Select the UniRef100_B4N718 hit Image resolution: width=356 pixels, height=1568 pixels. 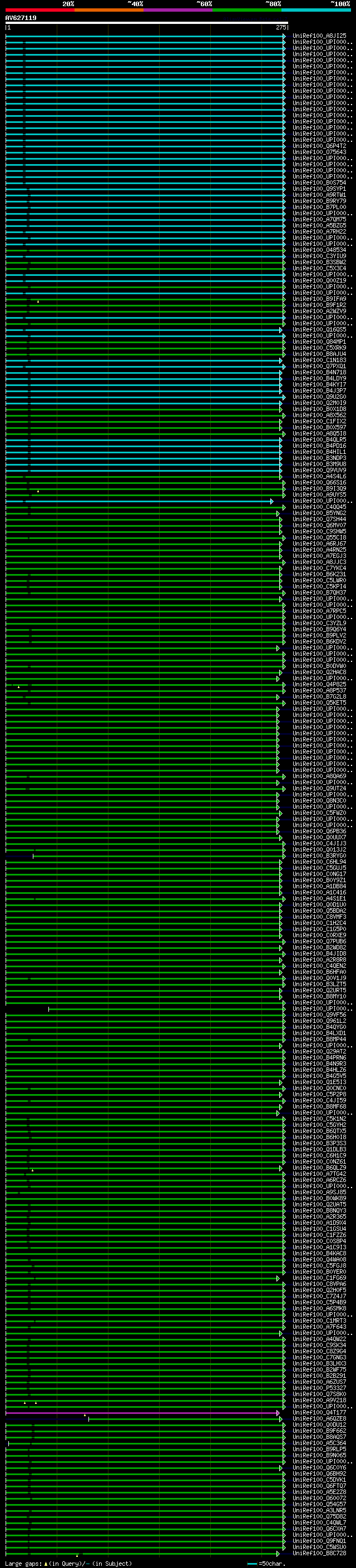[x=319, y=373]
